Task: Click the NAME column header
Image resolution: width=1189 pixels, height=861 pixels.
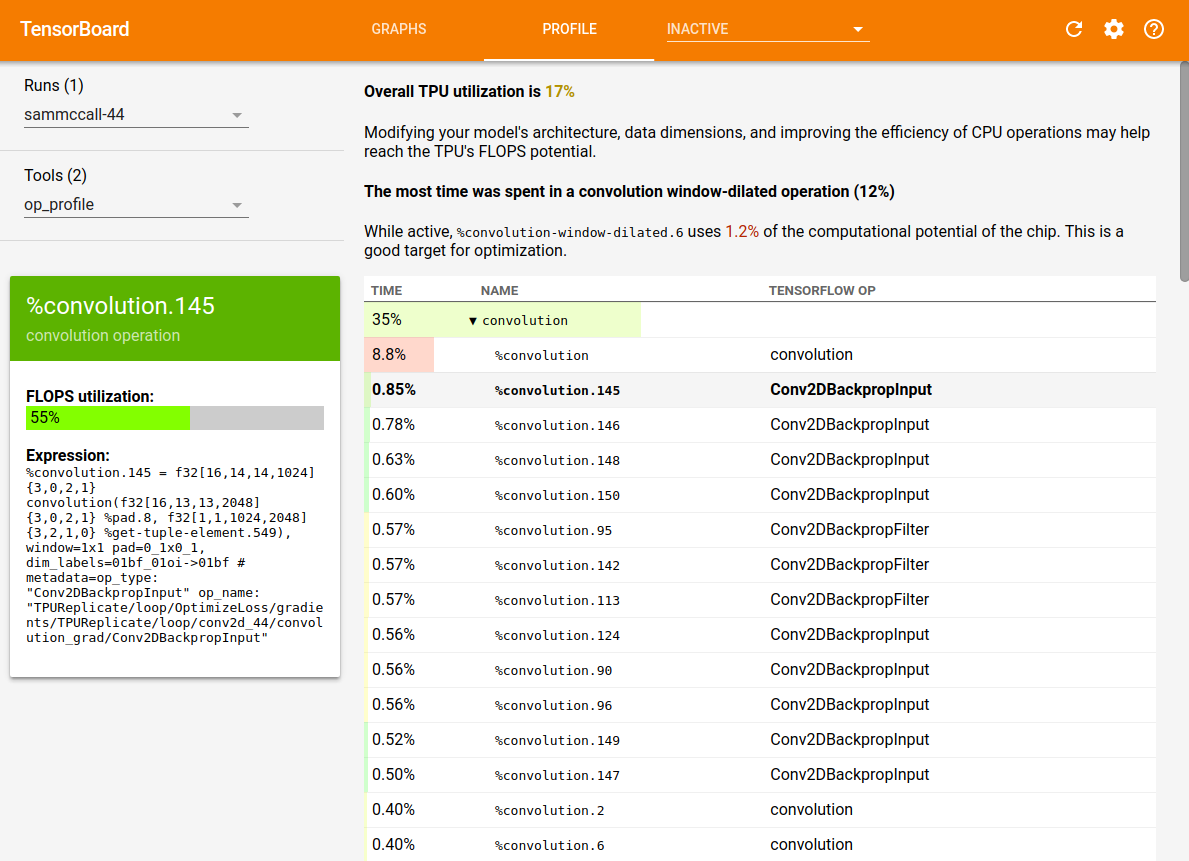Action: coord(500,291)
